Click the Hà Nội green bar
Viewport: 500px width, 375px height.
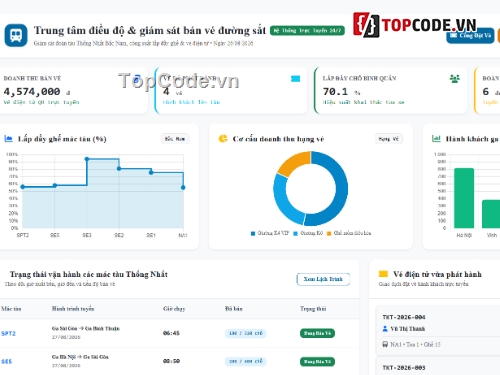464,198
